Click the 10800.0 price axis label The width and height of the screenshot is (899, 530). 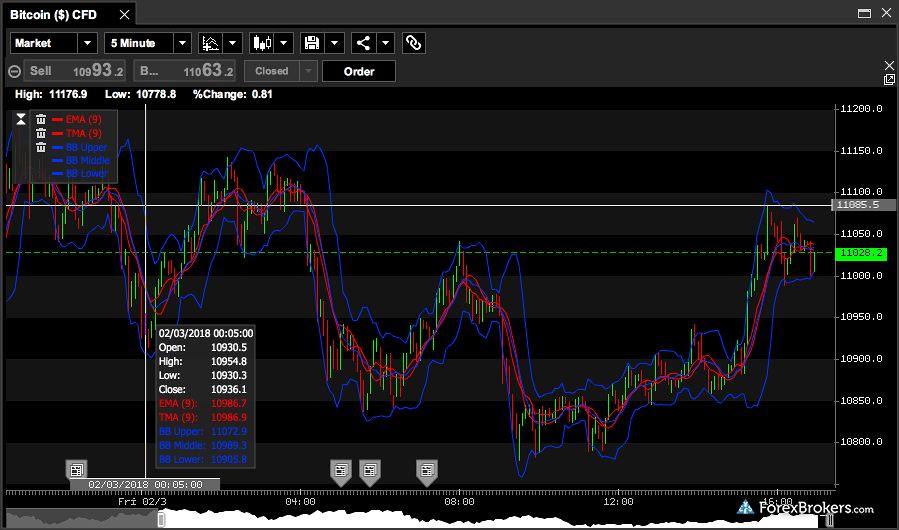pos(861,442)
